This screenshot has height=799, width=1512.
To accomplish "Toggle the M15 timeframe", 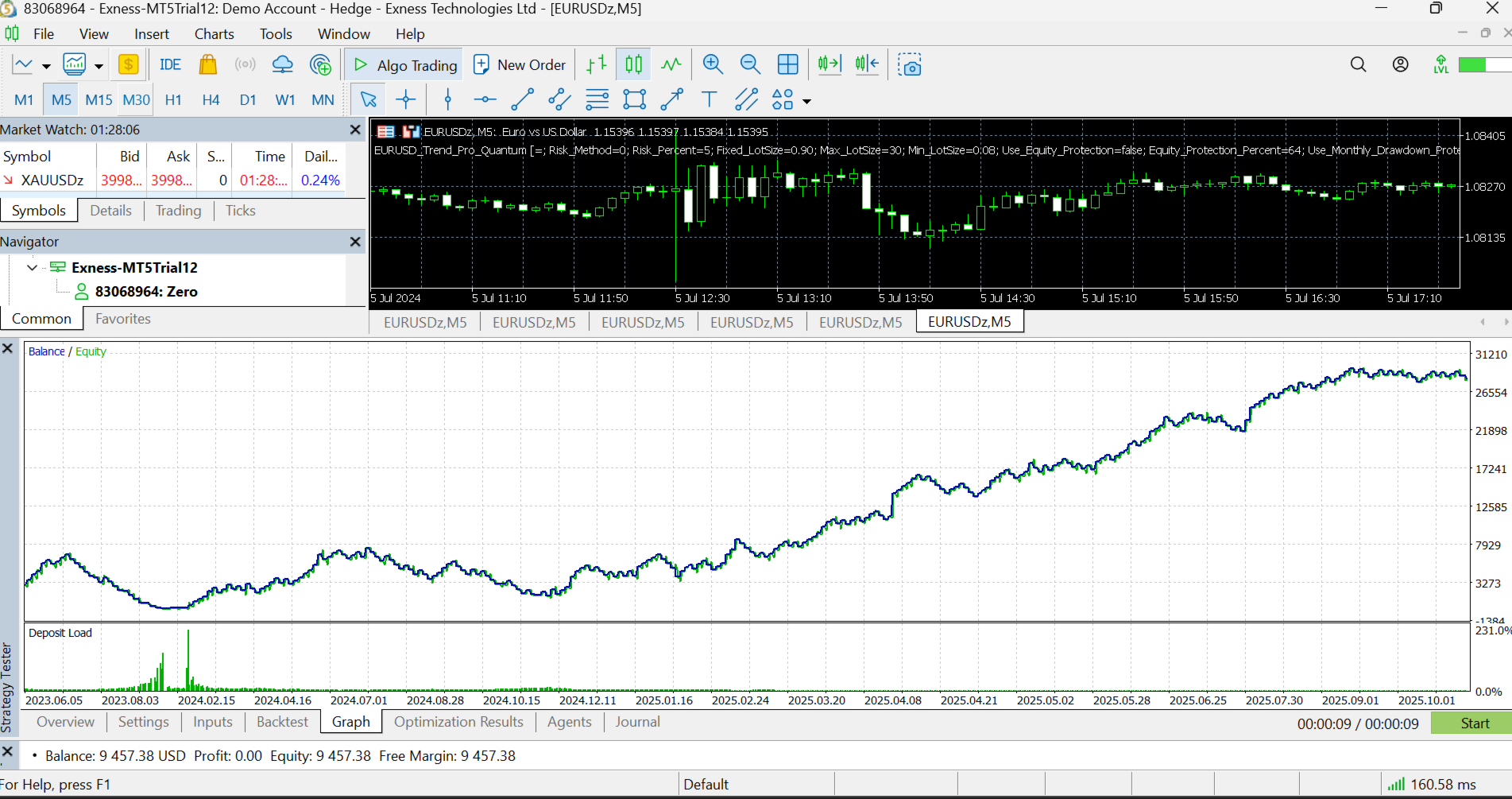I will tap(99, 99).
